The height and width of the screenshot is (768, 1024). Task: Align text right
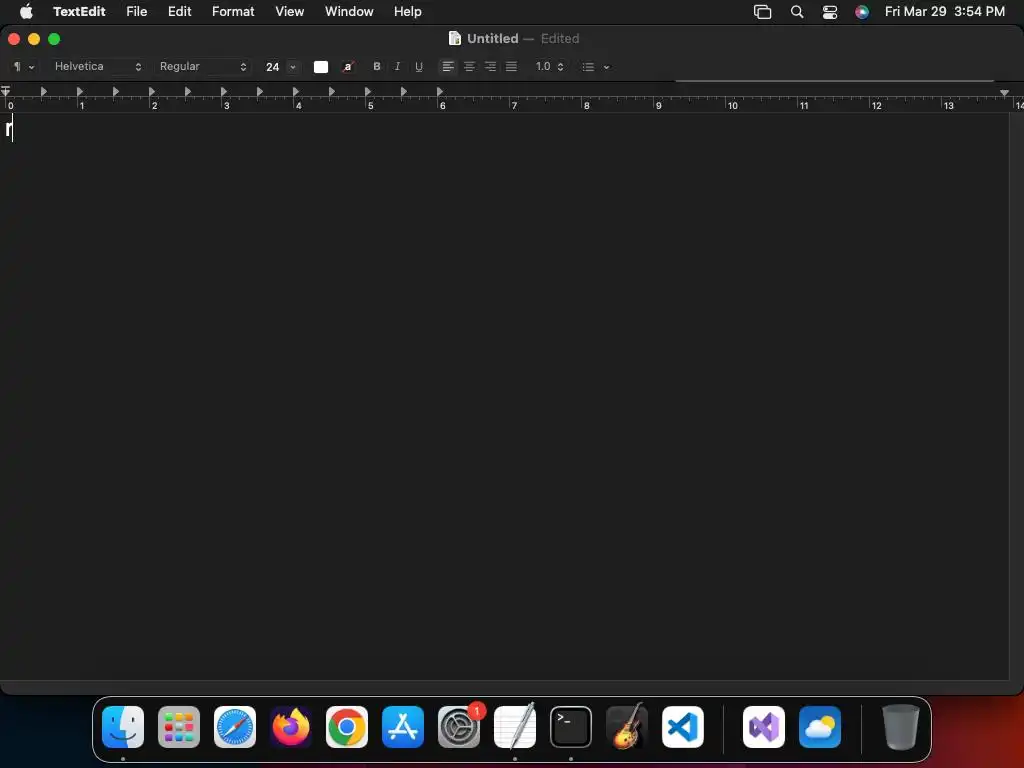coord(490,67)
